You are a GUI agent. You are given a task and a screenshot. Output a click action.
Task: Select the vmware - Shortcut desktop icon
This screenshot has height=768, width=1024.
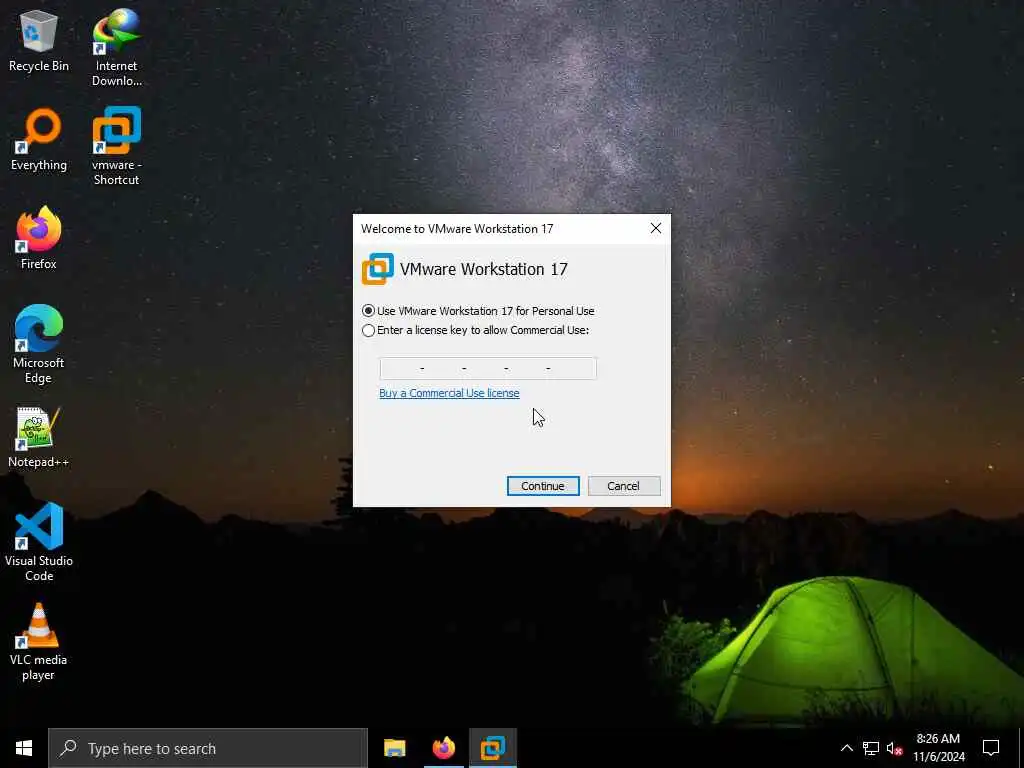(116, 146)
